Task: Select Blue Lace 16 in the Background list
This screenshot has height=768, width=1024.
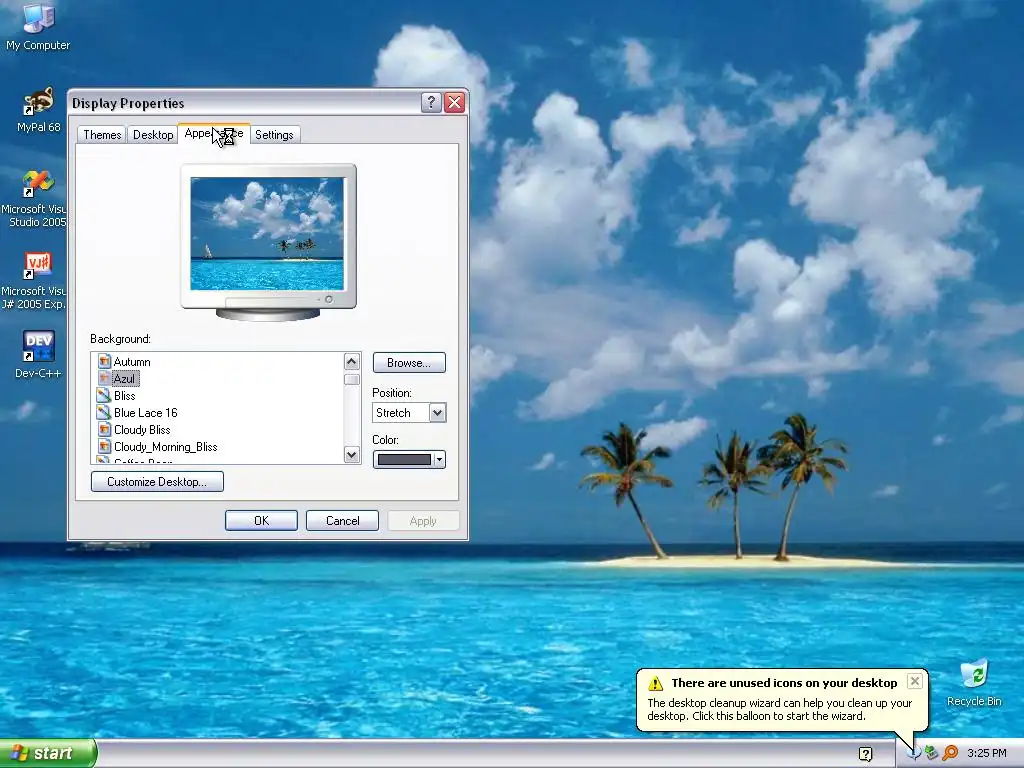Action: tap(146, 413)
